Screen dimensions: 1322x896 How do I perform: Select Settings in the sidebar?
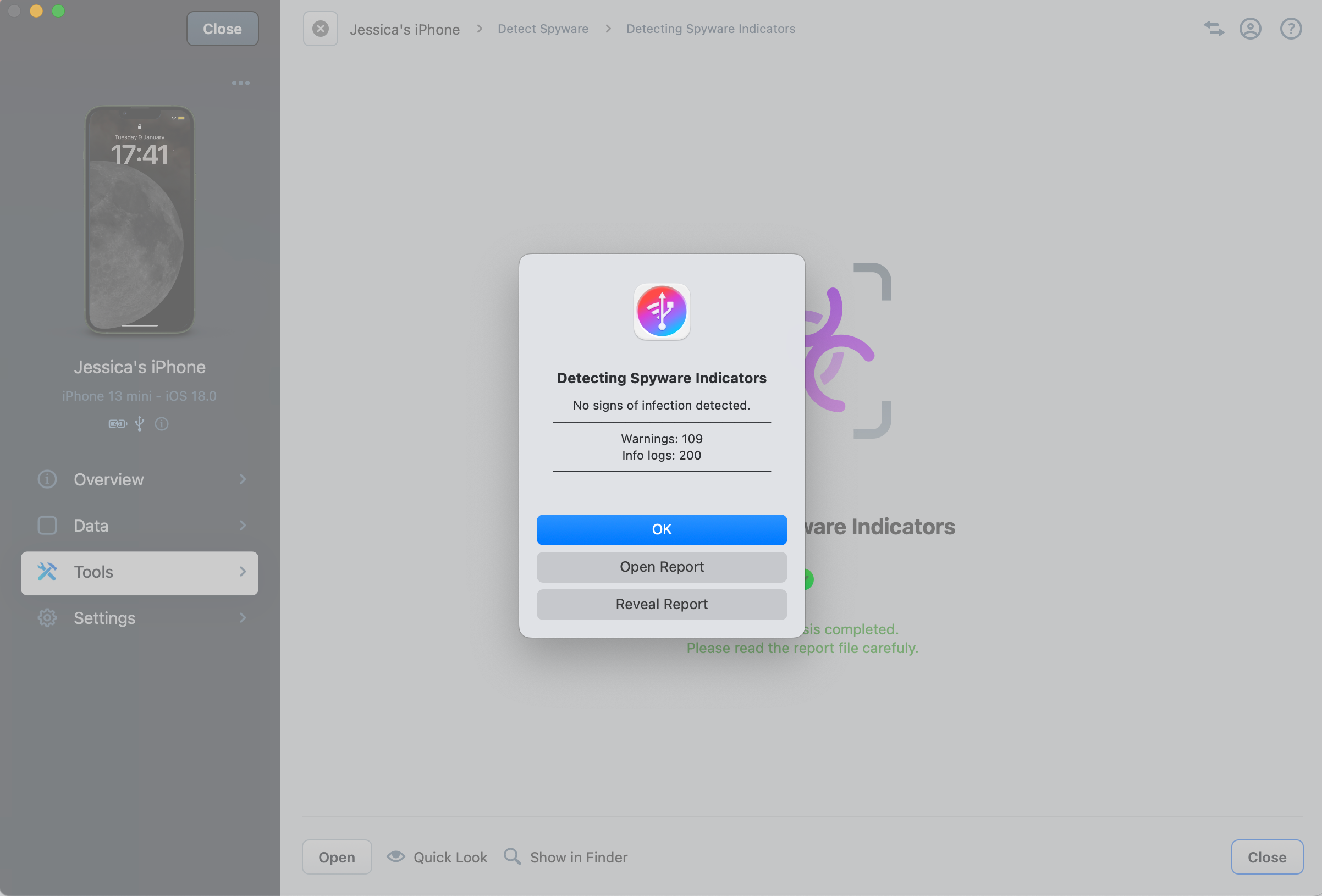pos(139,618)
